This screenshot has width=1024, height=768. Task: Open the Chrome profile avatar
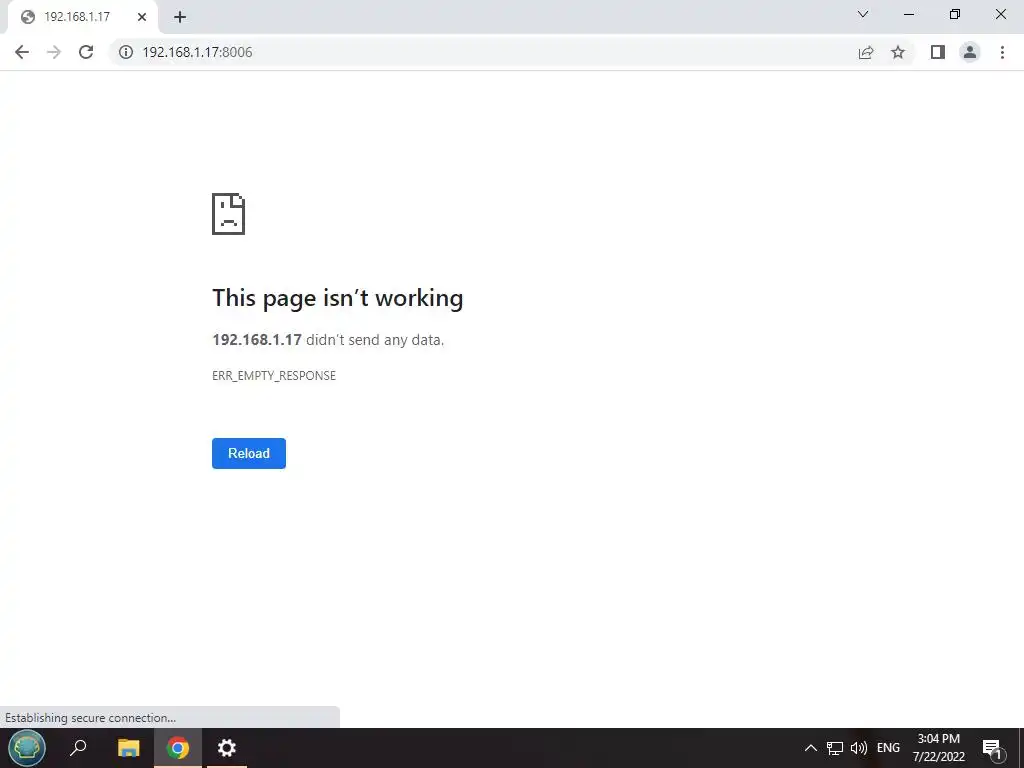pos(970,52)
